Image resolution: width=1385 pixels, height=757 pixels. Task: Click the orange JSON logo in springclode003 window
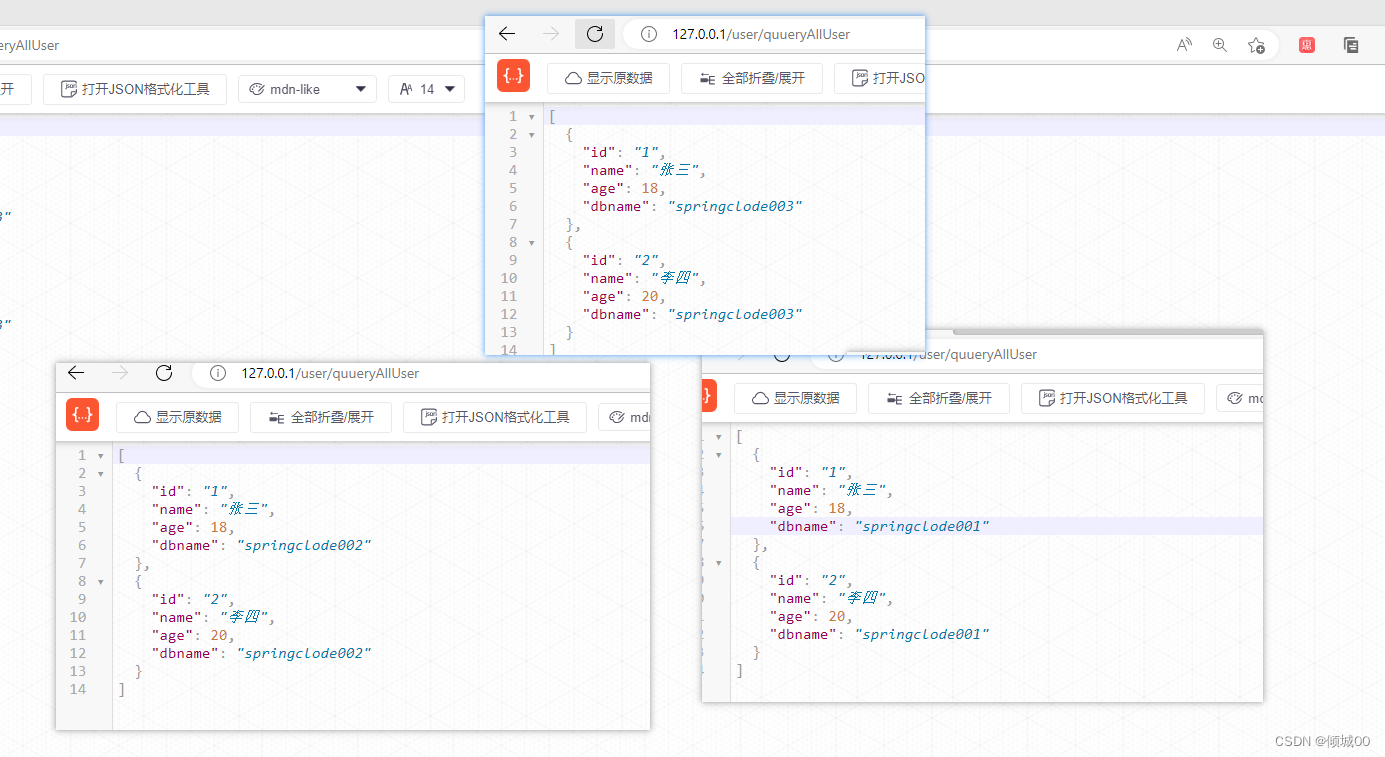click(x=514, y=77)
